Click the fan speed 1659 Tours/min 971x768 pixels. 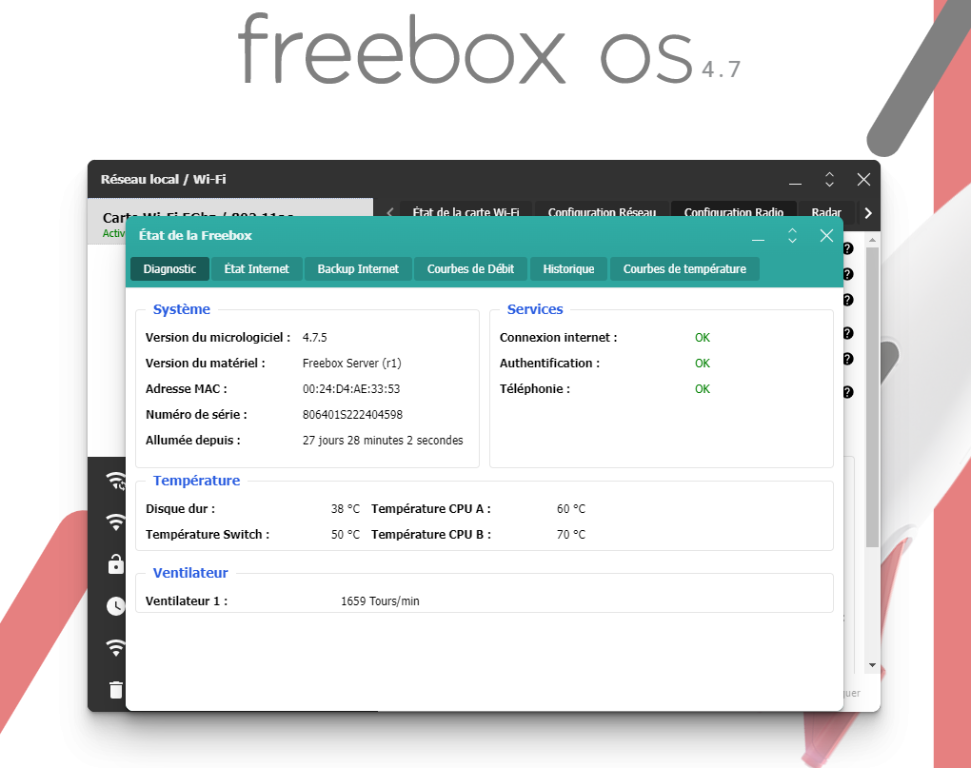pos(380,601)
